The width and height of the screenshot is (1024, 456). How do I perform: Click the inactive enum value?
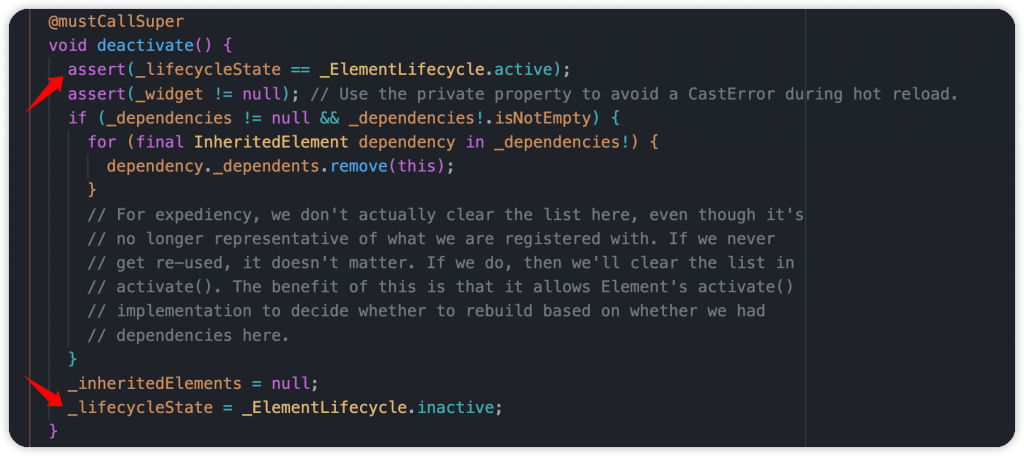pyautogui.click(x=455, y=408)
